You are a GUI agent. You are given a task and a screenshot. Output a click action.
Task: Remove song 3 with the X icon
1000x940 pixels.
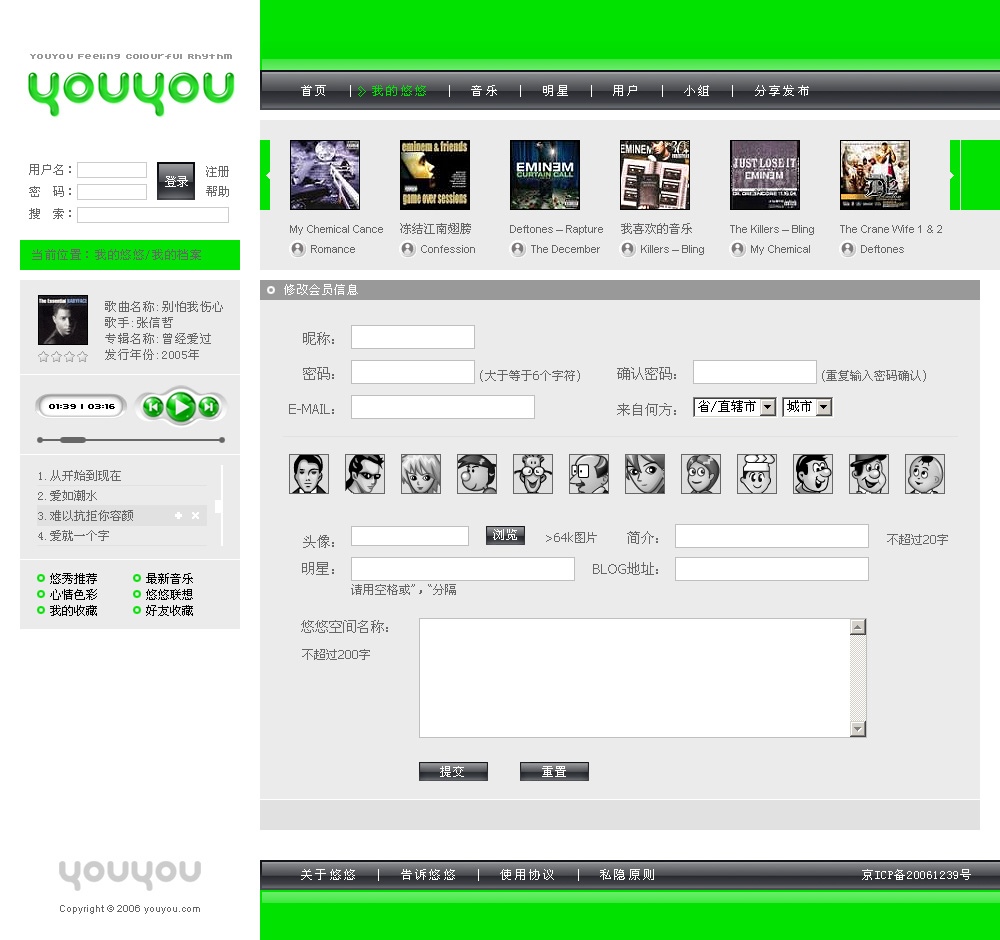click(x=196, y=516)
